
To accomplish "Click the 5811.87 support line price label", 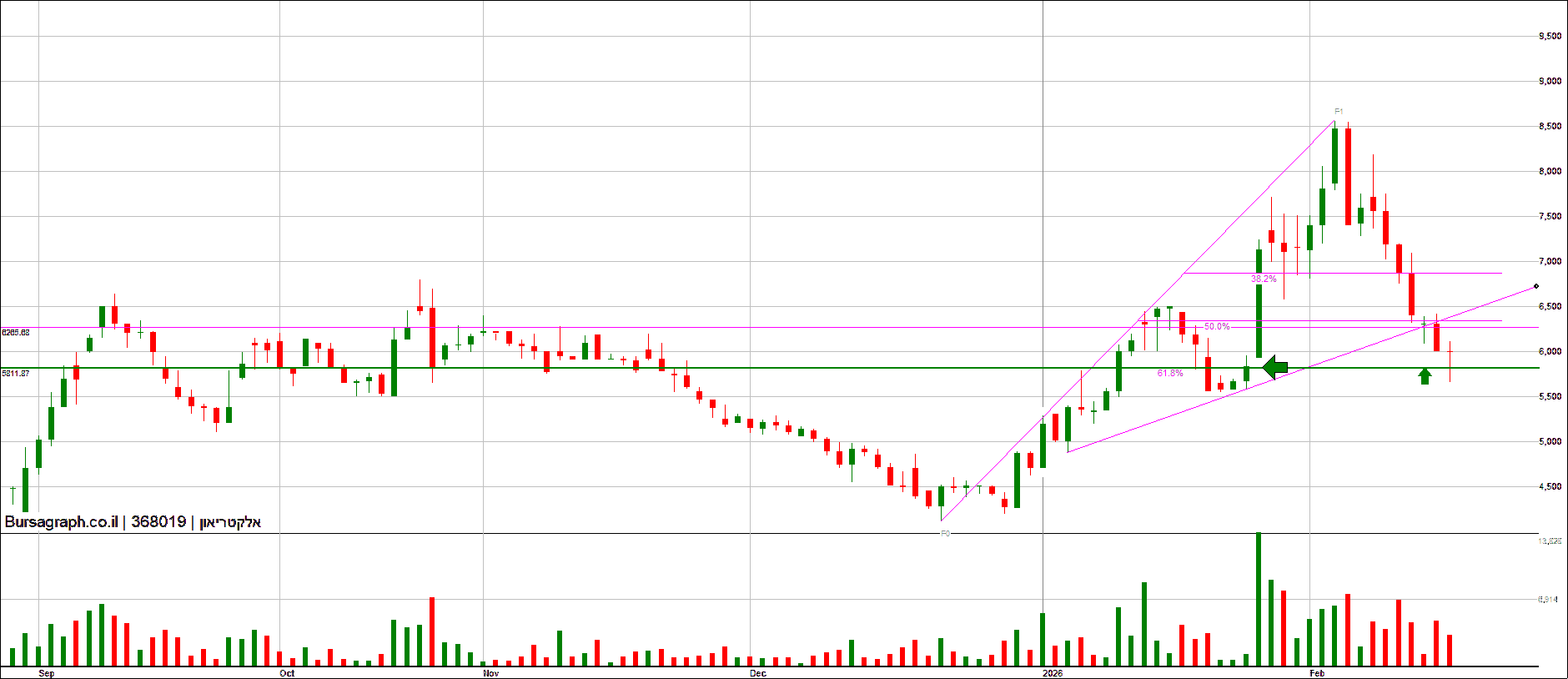I will pos(16,373).
